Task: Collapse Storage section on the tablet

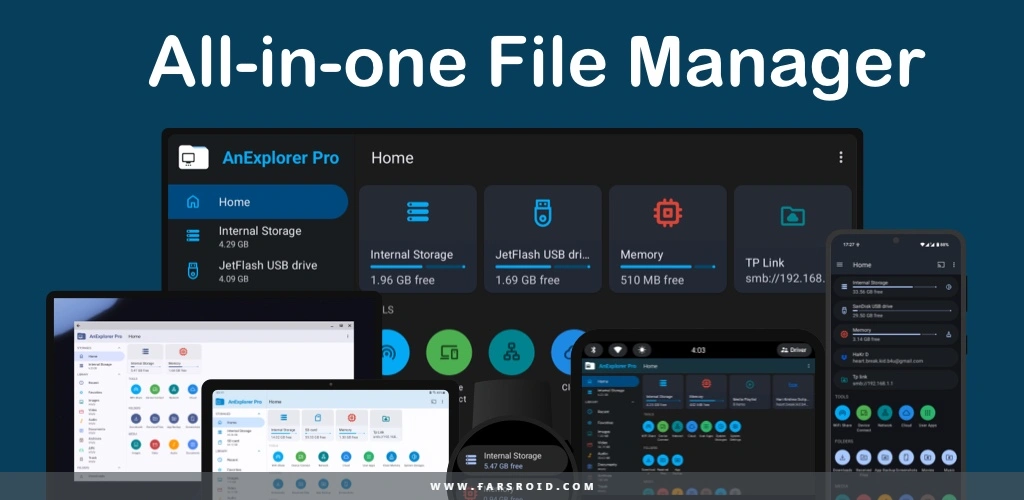Action: 259,414
